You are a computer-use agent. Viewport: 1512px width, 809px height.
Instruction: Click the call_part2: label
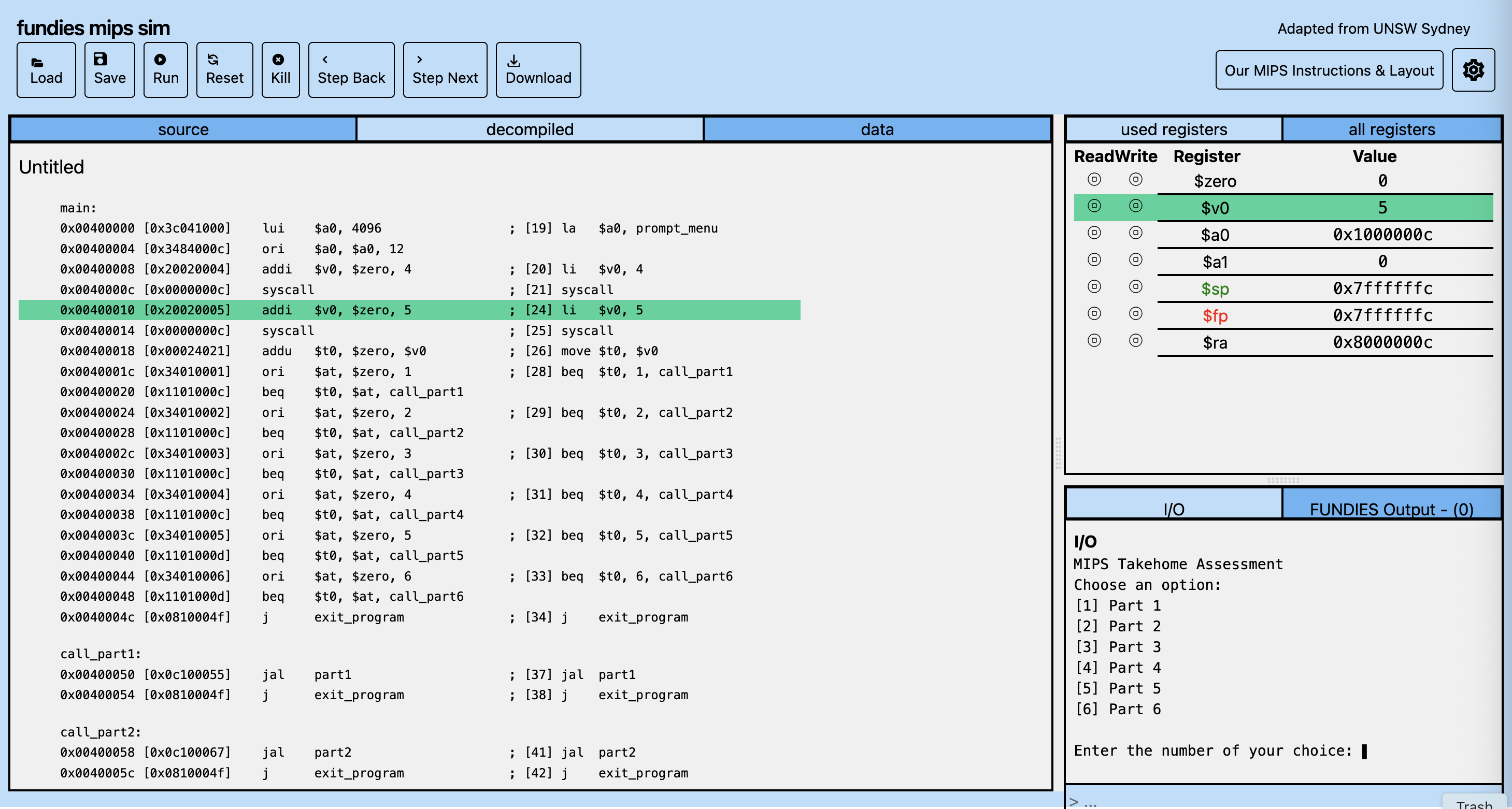(x=101, y=732)
